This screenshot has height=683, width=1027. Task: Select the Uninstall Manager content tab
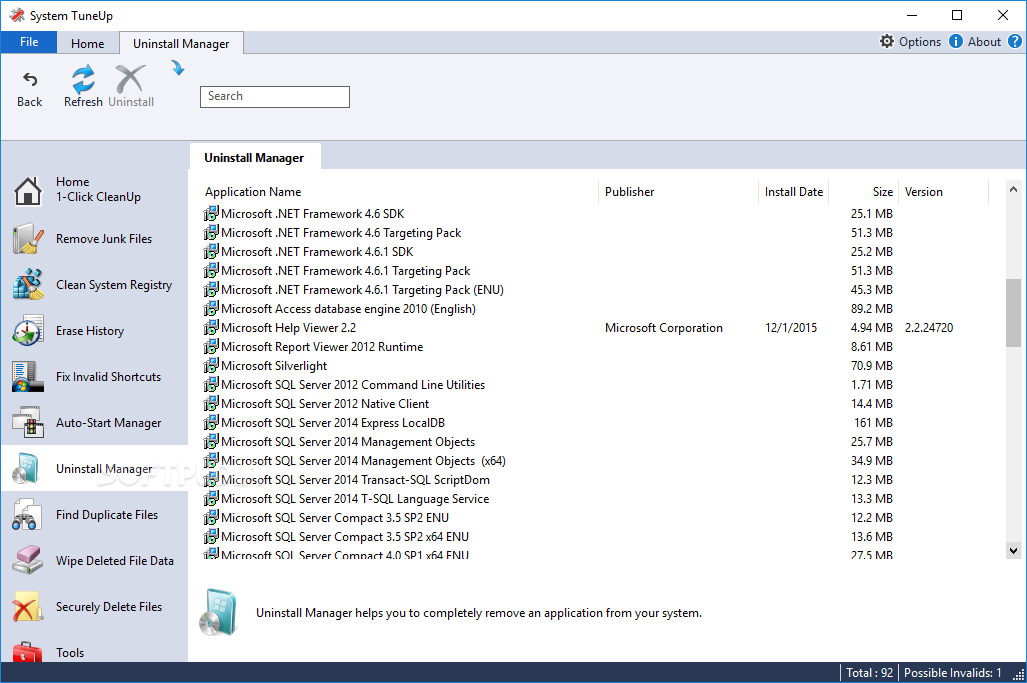[254, 158]
